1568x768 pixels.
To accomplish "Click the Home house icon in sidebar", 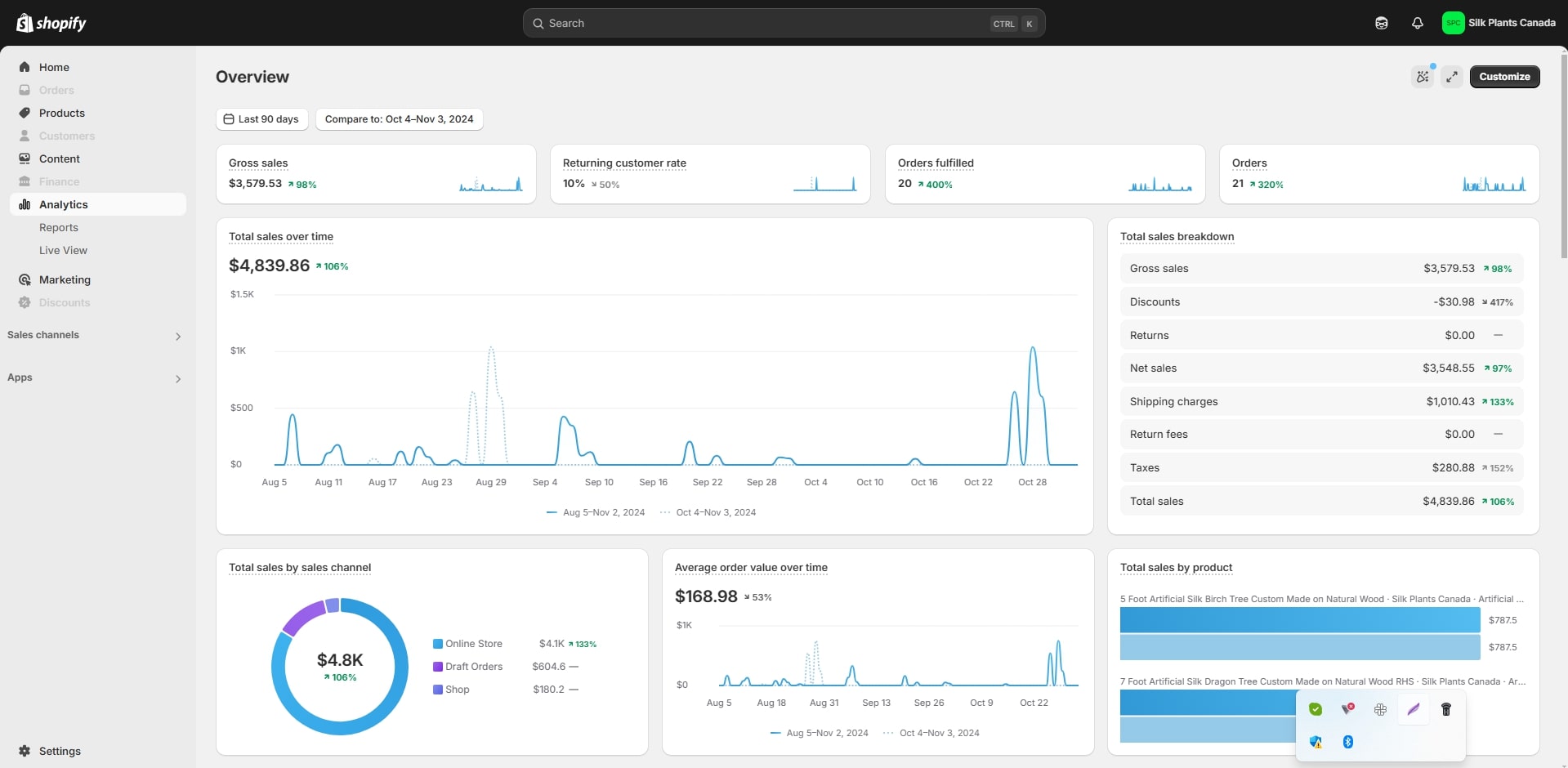I will 25,67.
